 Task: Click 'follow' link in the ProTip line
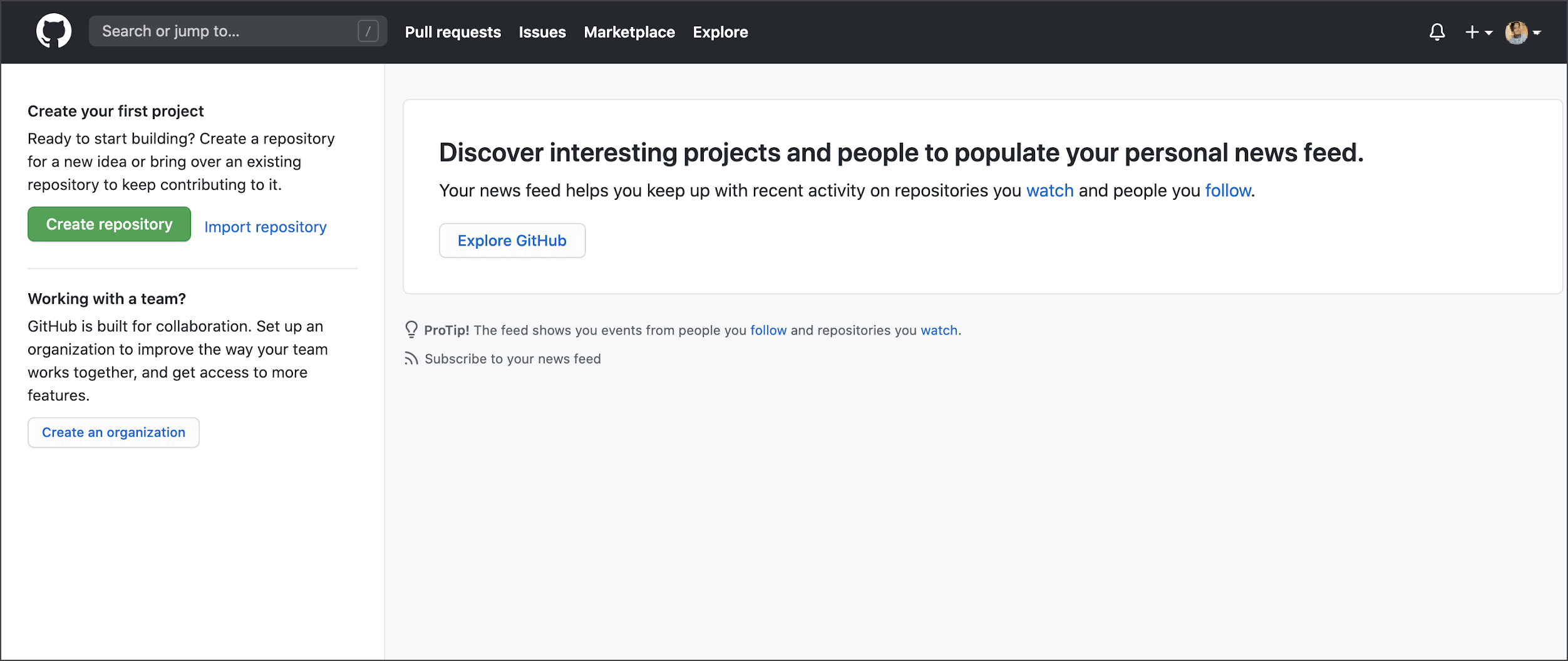point(768,330)
